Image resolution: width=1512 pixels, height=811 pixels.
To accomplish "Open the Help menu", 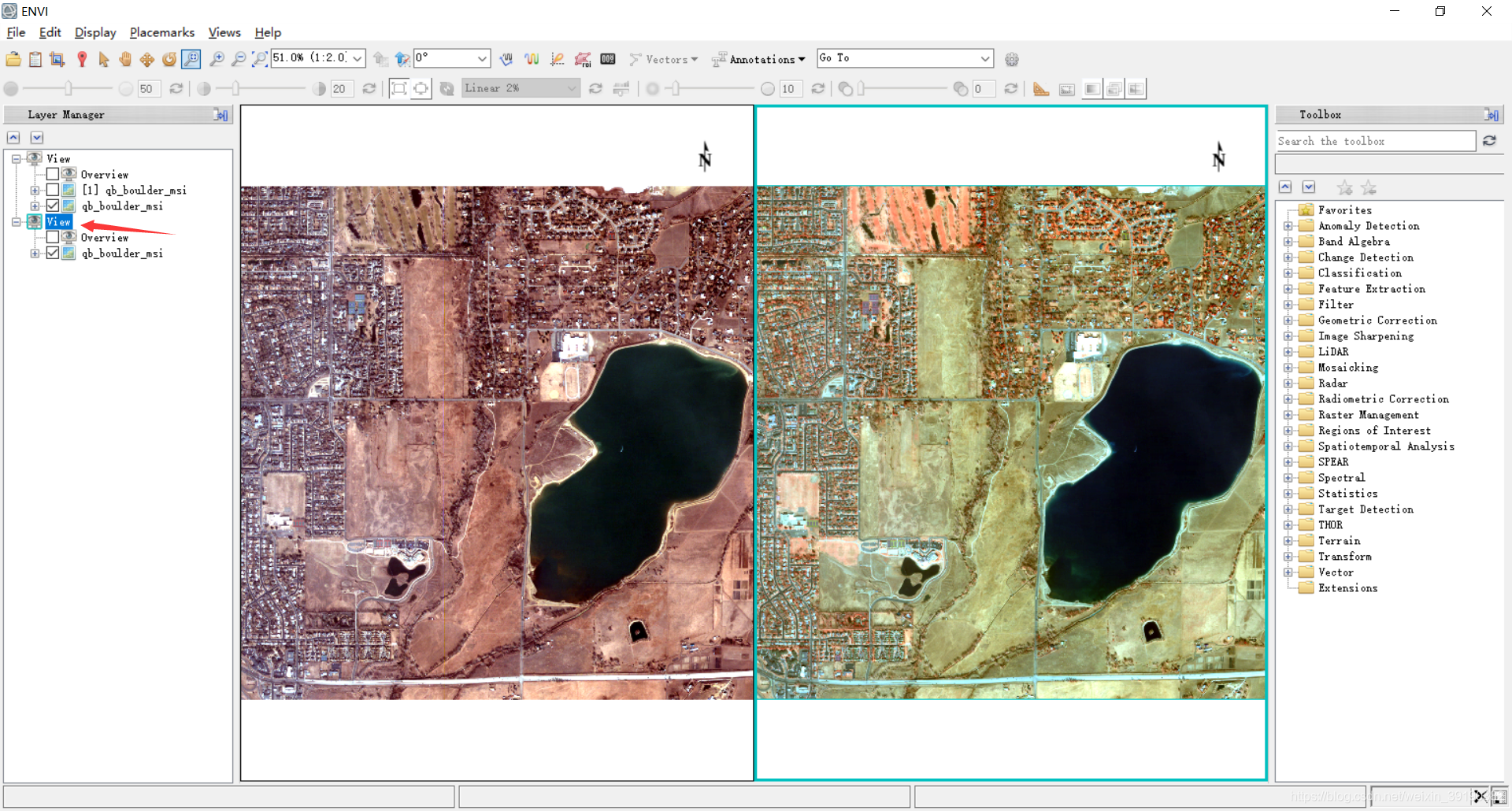I will click(268, 32).
